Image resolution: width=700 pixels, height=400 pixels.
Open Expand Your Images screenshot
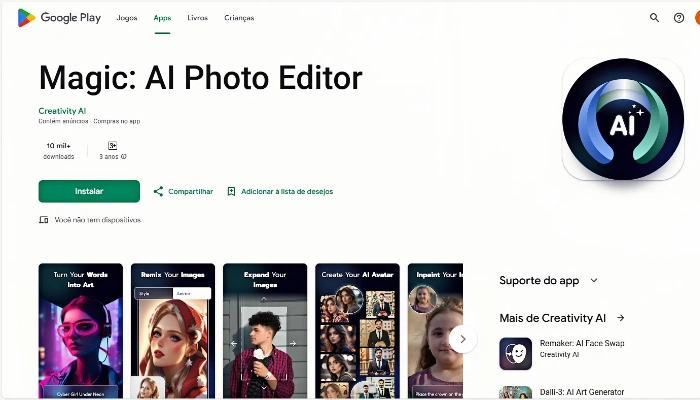coord(265,331)
